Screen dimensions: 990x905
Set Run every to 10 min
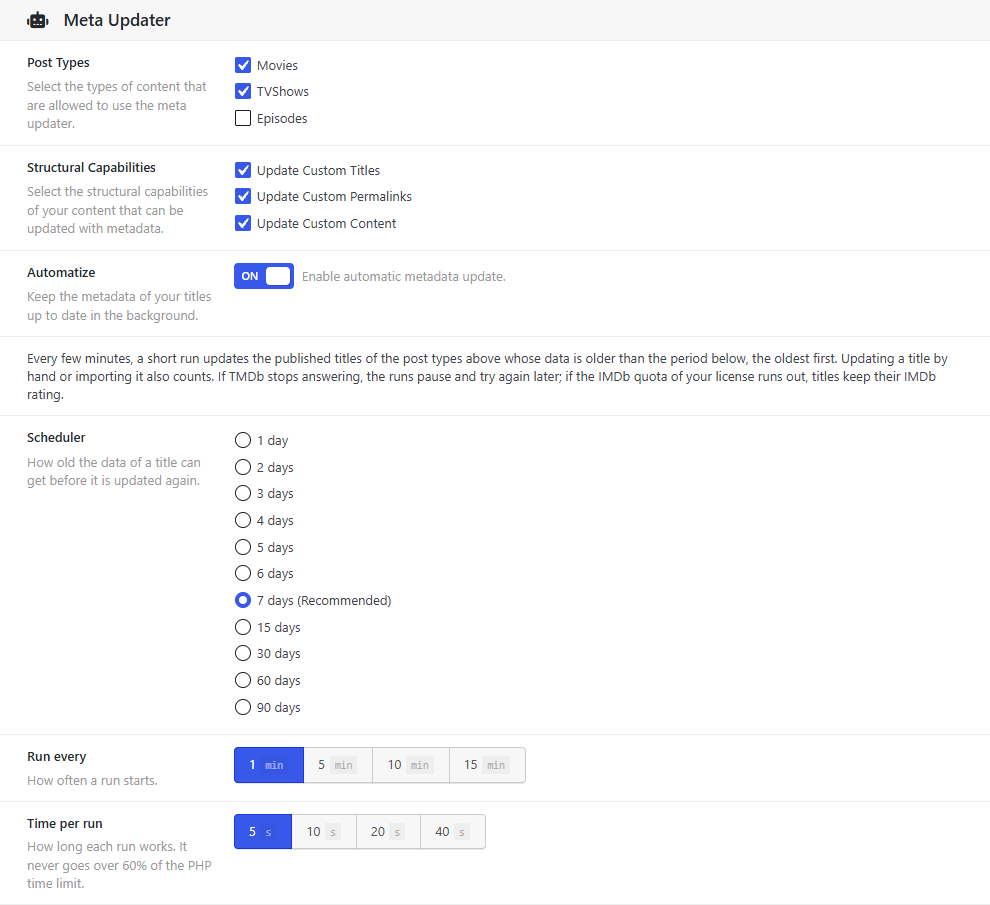click(411, 765)
